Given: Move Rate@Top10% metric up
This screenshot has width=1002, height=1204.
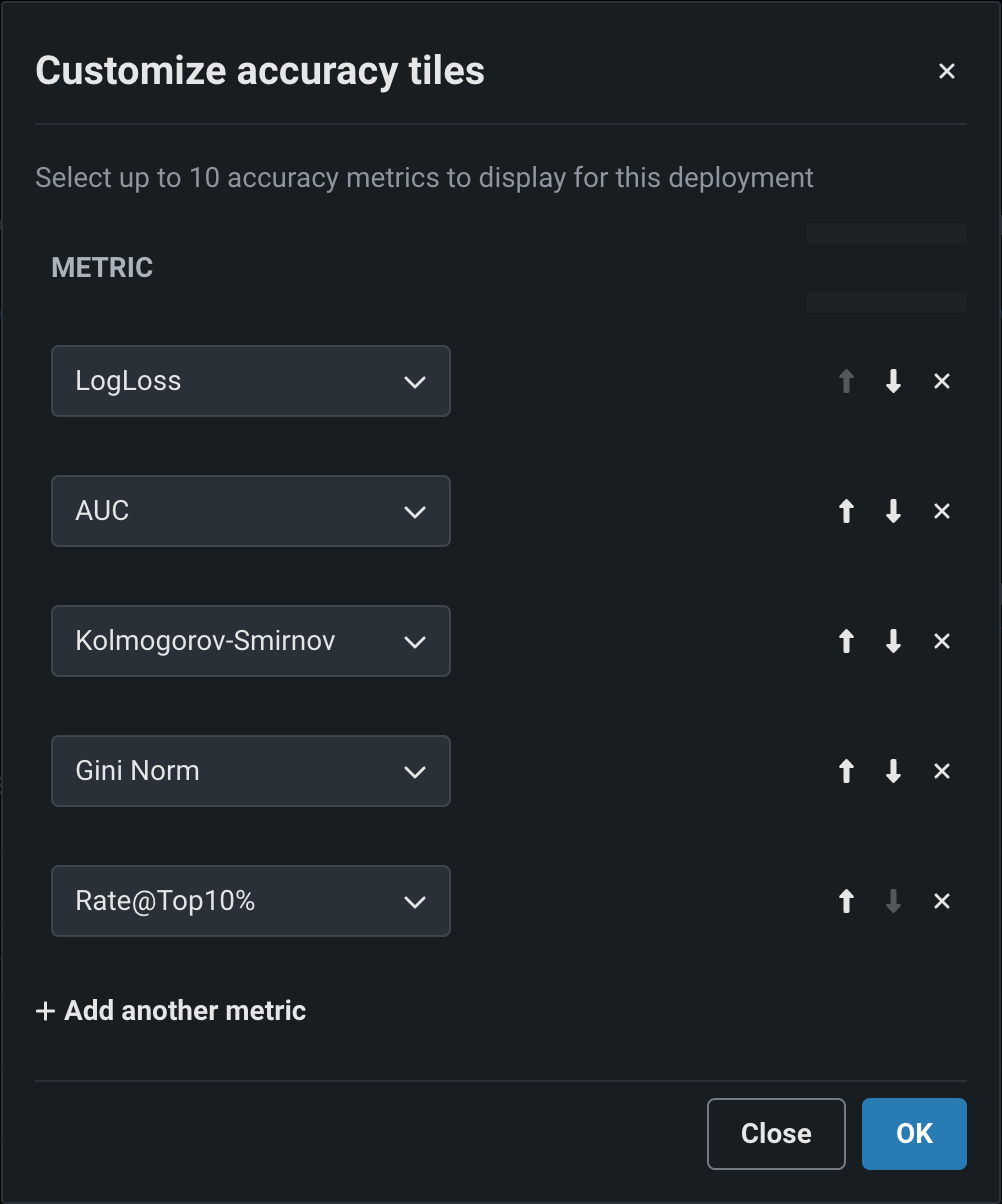Looking at the screenshot, I should coord(846,901).
